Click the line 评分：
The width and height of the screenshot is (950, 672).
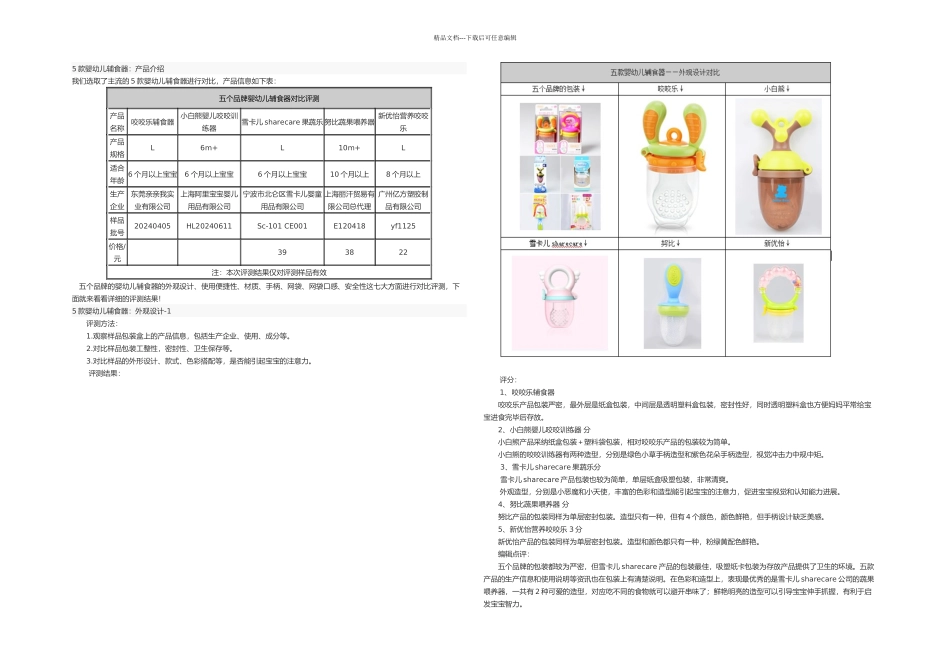(508, 380)
